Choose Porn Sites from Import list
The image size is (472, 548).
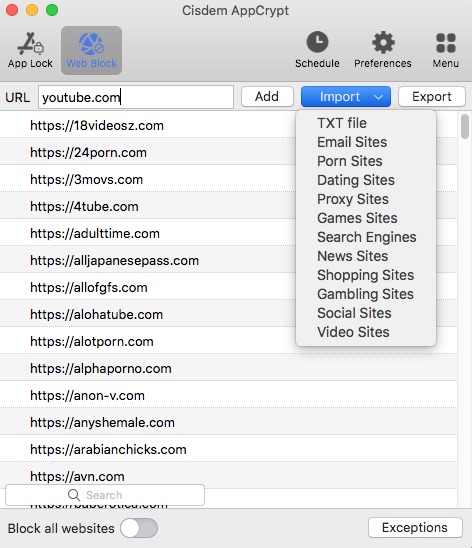(350, 161)
